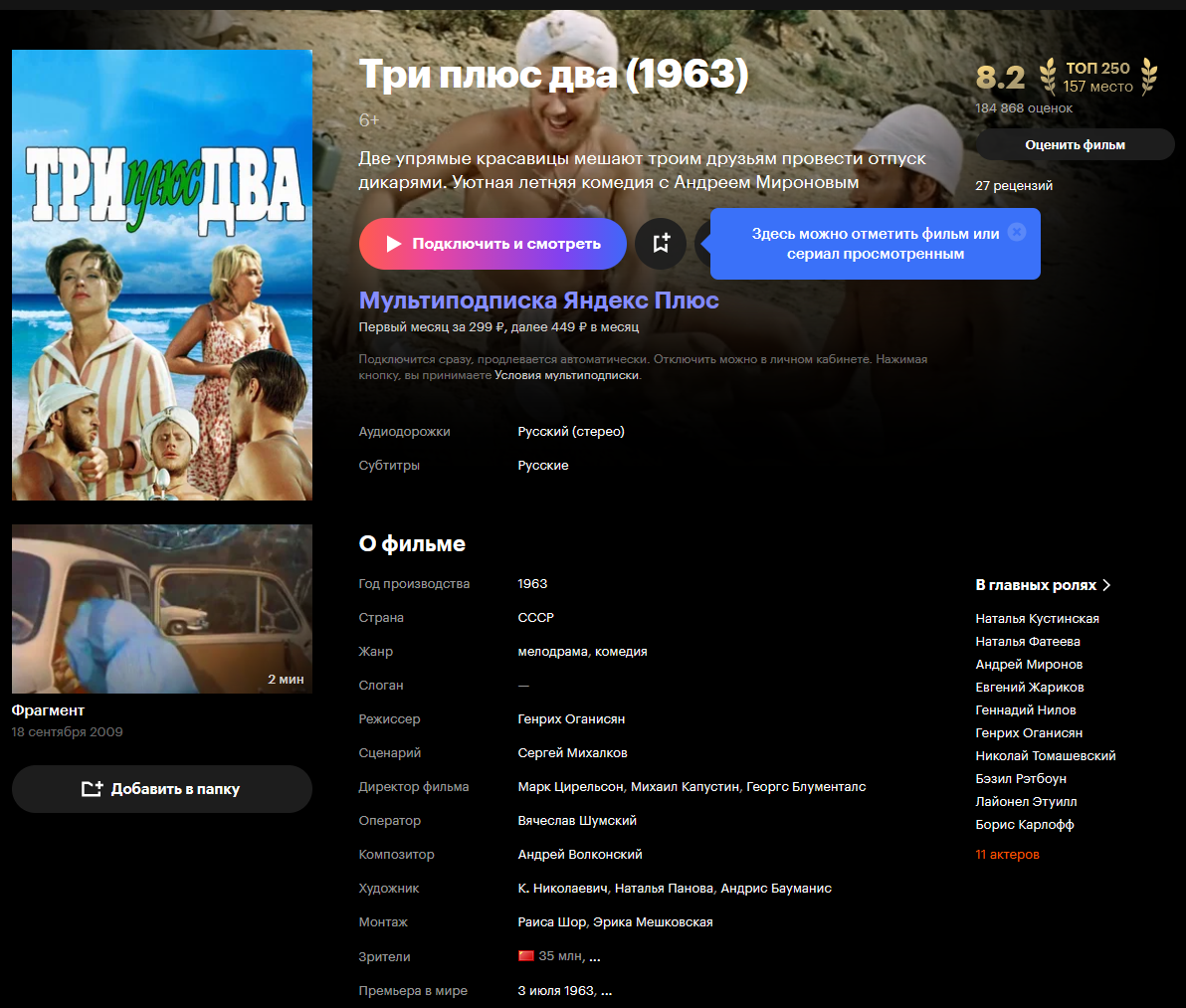Viewport: 1186px width, 1008px height.
Task: Open actor Наталья Кустинская's page
Action: click(x=1037, y=619)
